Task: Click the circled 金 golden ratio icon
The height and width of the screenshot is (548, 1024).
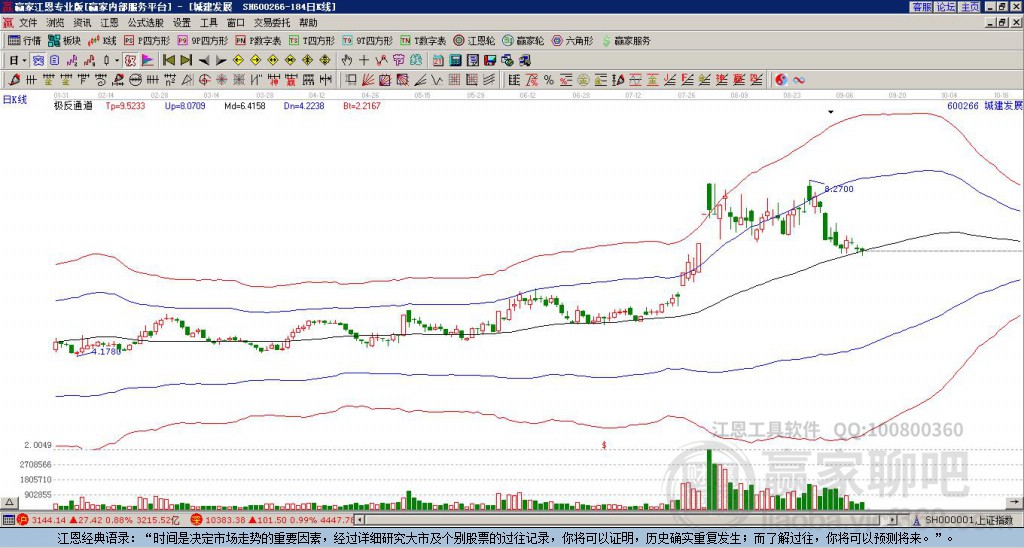Action: tap(582, 80)
